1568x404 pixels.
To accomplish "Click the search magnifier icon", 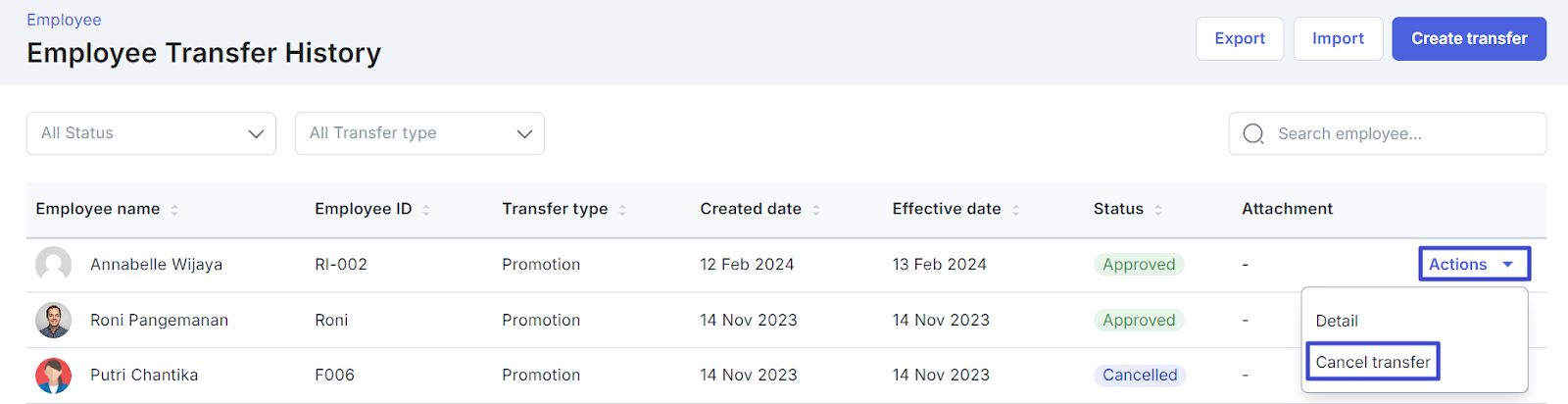I will (x=1253, y=134).
